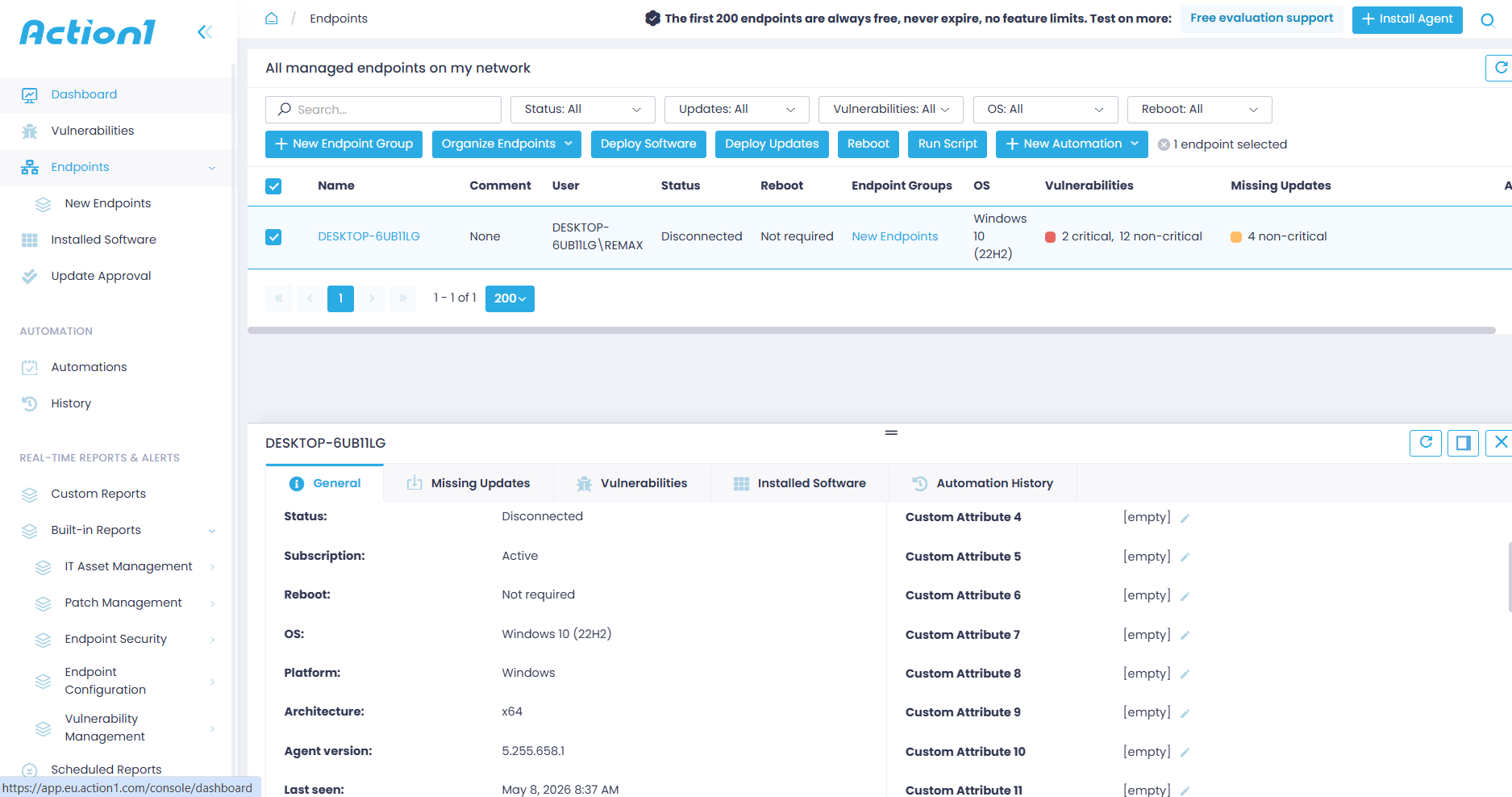Image resolution: width=1512 pixels, height=797 pixels.
Task: Open Update Approval in sidebar
Action: click(x=101, y=276)
